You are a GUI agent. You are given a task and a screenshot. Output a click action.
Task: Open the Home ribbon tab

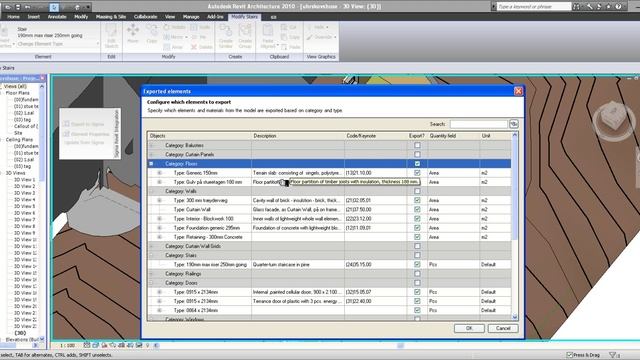click(x=13, y=17)
